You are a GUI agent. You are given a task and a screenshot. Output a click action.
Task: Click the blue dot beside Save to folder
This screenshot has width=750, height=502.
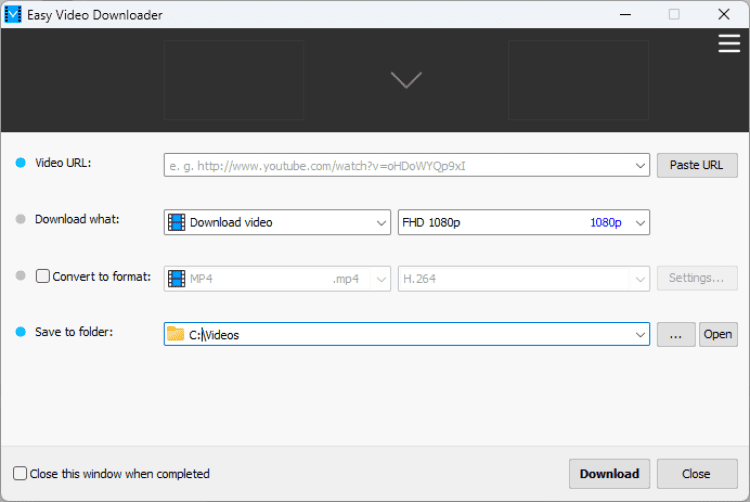coord(21,332)
